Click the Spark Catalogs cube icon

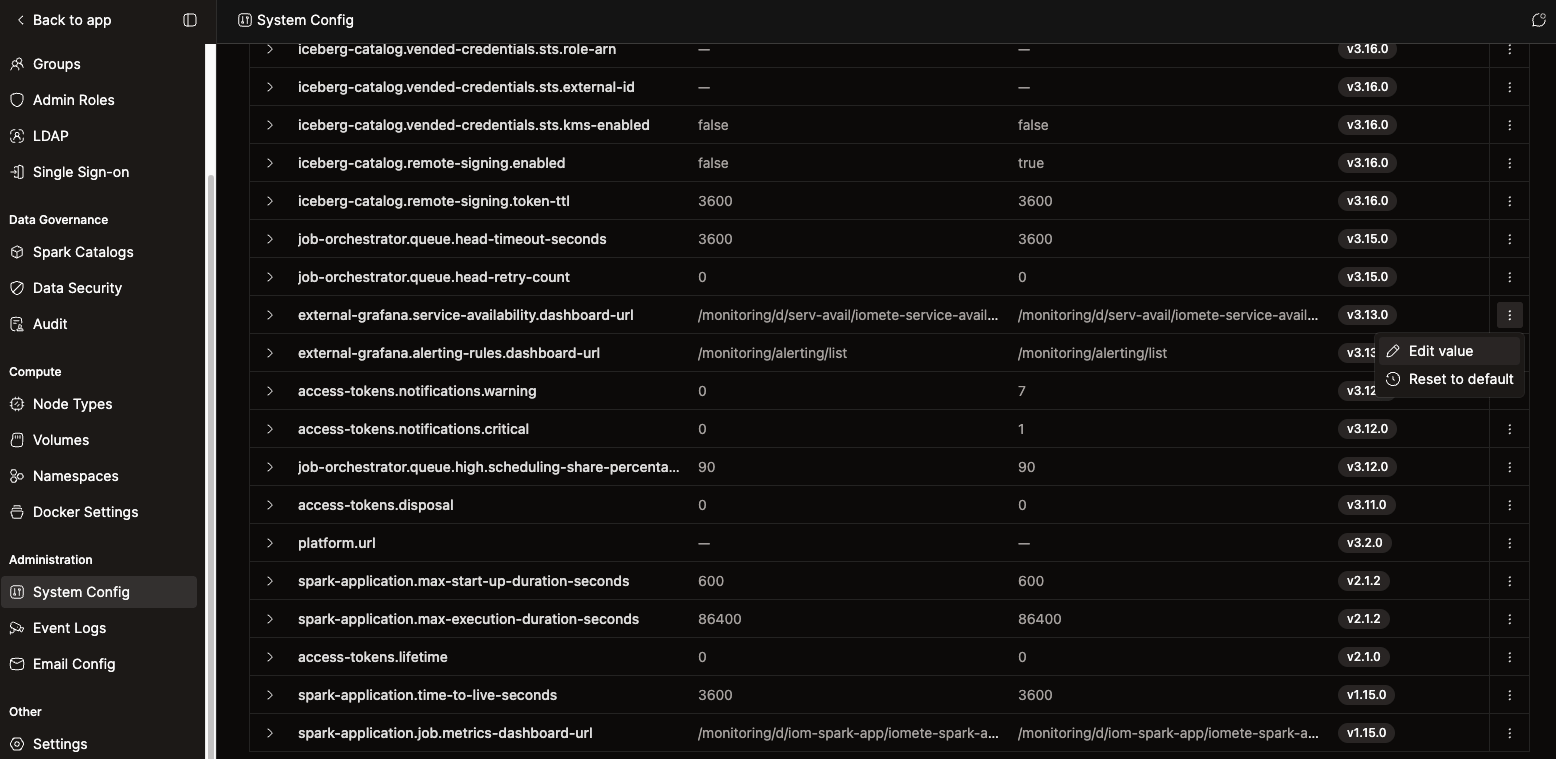(16, 252)
